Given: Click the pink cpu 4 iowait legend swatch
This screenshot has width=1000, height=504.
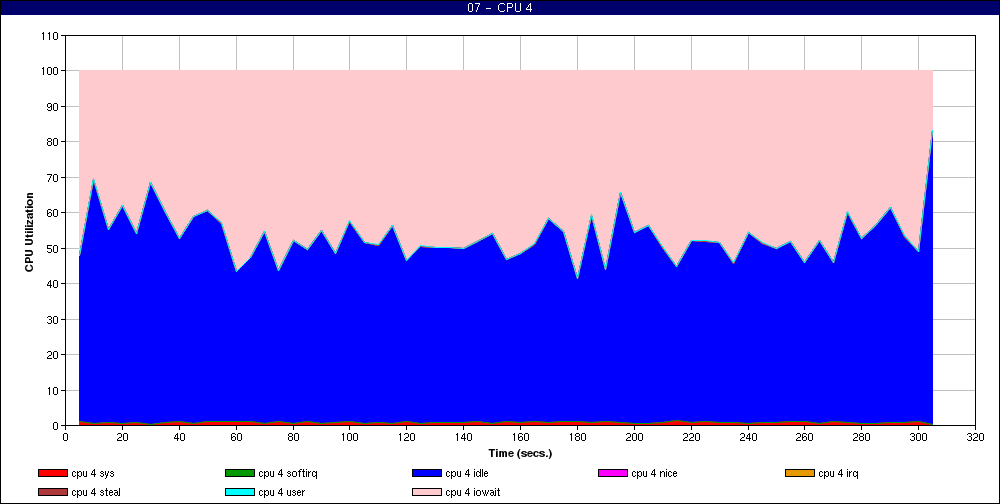Looking at the screenshot, I should pyautogui.click(x=427, y=493).
